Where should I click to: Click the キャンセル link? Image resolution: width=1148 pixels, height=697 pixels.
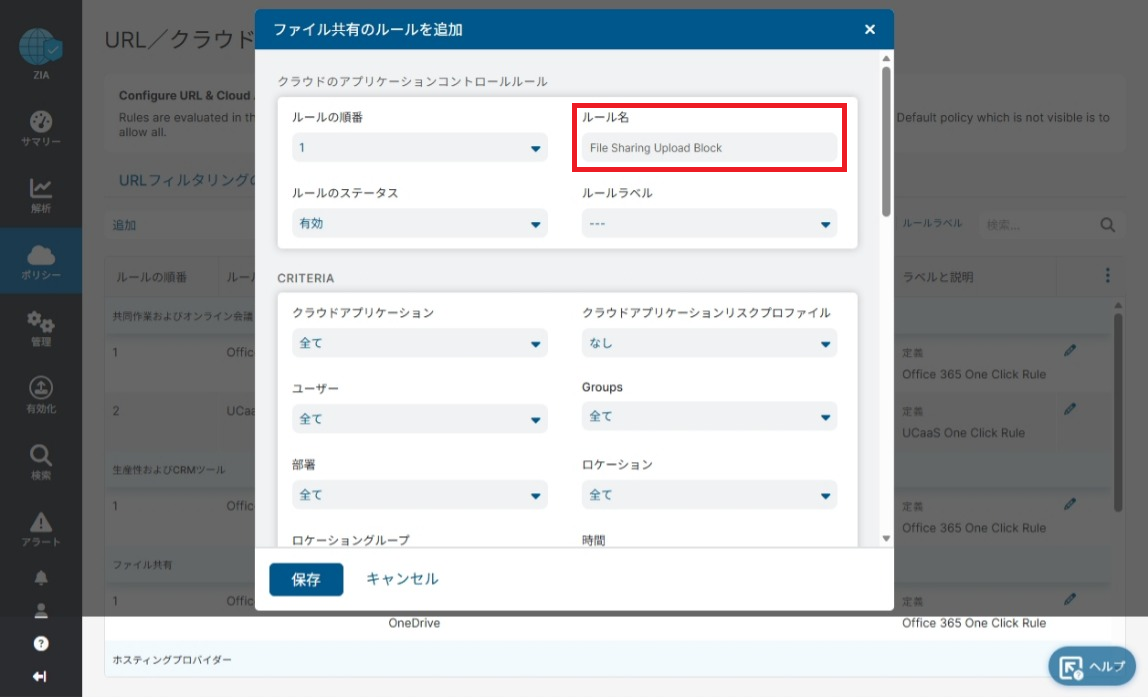[x=402, y=579]
